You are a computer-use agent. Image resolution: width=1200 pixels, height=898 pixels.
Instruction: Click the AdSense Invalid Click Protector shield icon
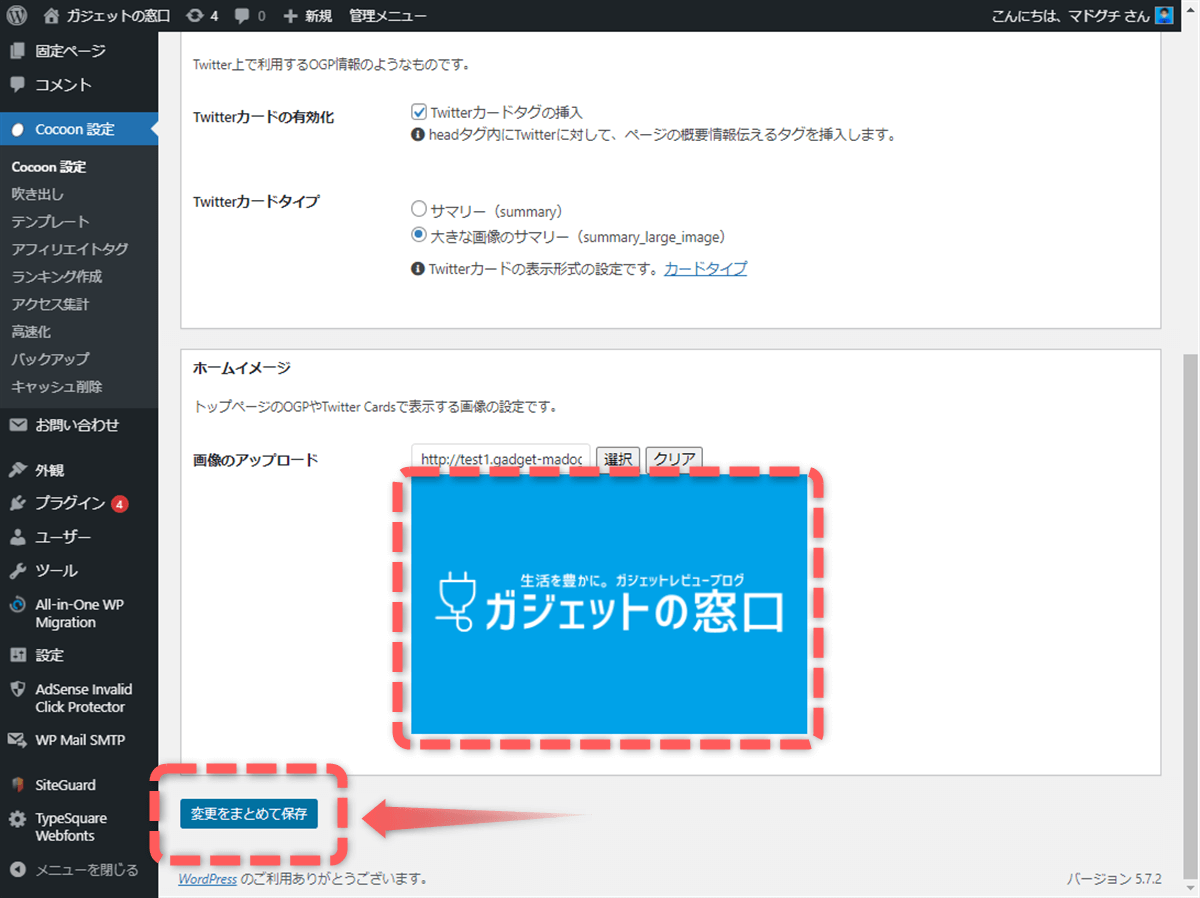coord(18,689)
